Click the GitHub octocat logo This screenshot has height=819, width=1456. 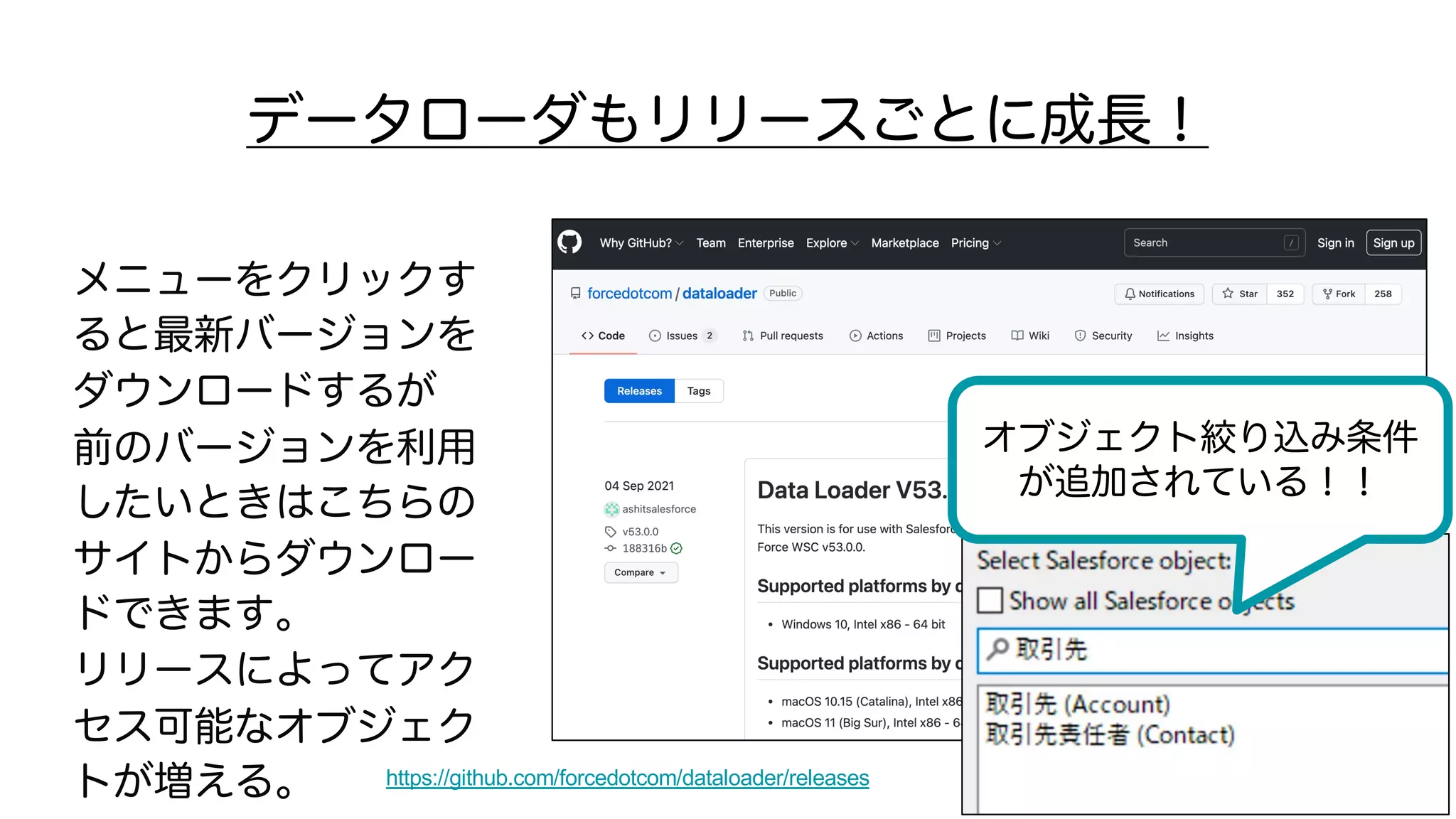(569, 242)
